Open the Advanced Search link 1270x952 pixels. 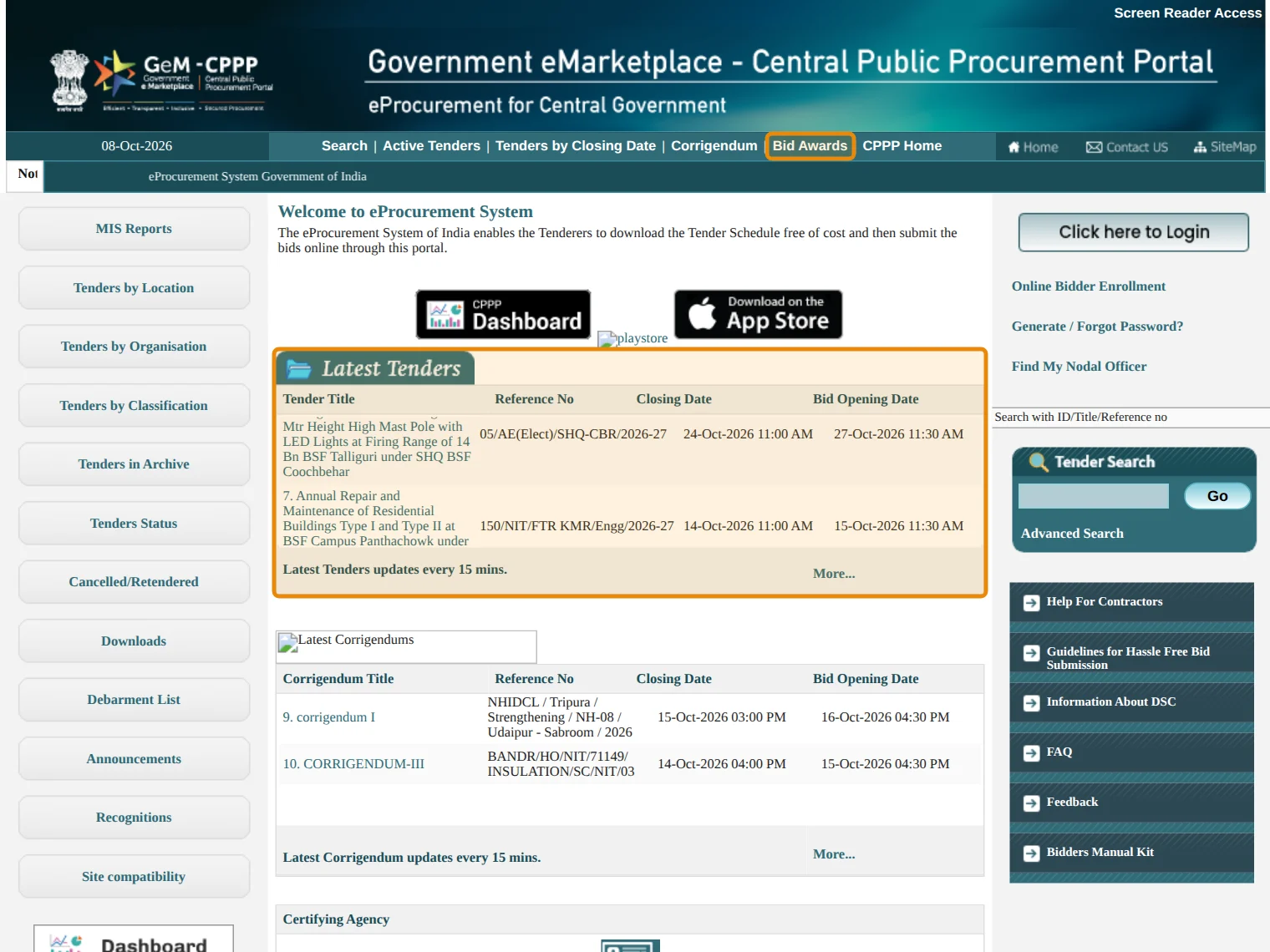coord(1072,534)
